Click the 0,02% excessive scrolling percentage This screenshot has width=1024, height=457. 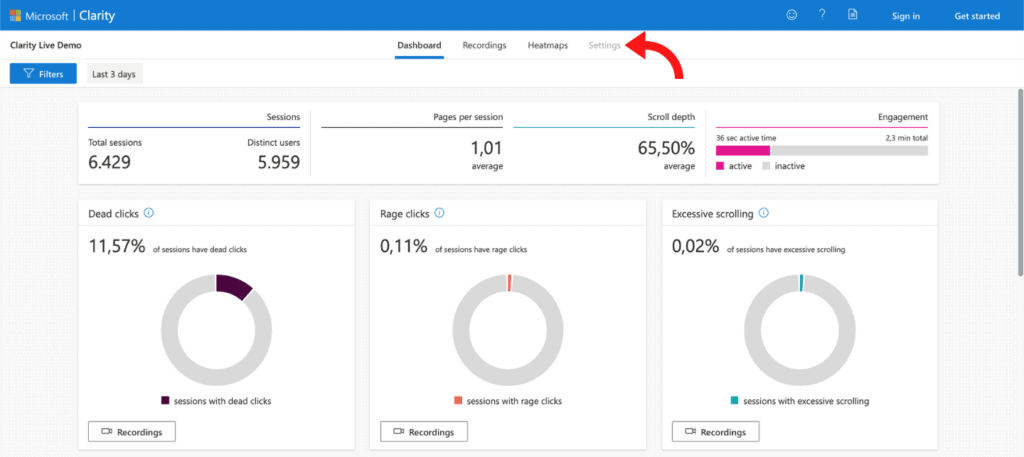pos(696,246)
